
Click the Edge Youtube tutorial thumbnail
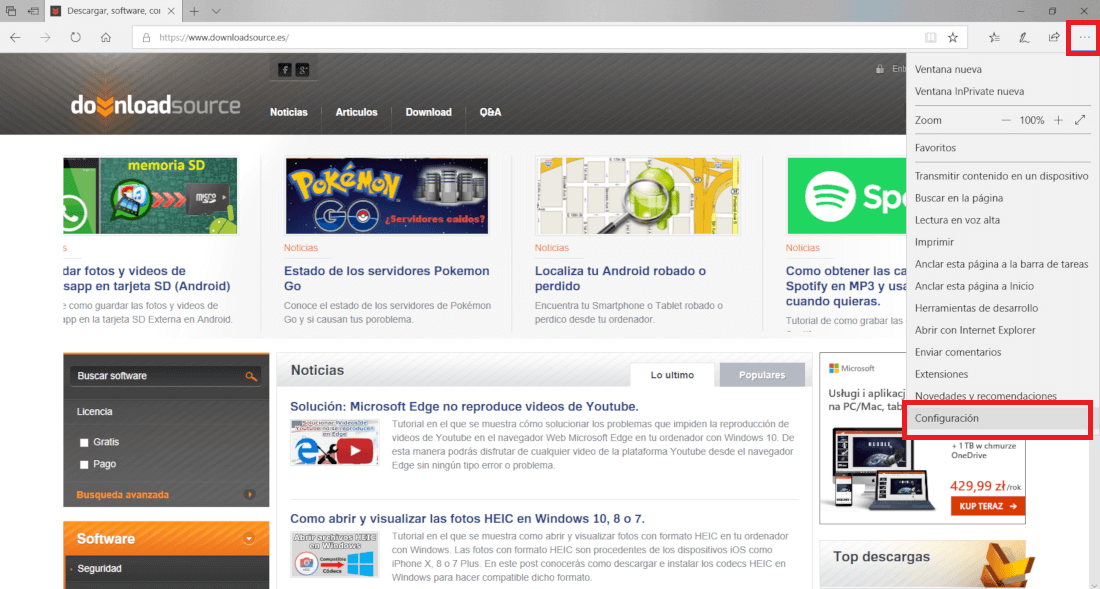click(x=335, y=442)
